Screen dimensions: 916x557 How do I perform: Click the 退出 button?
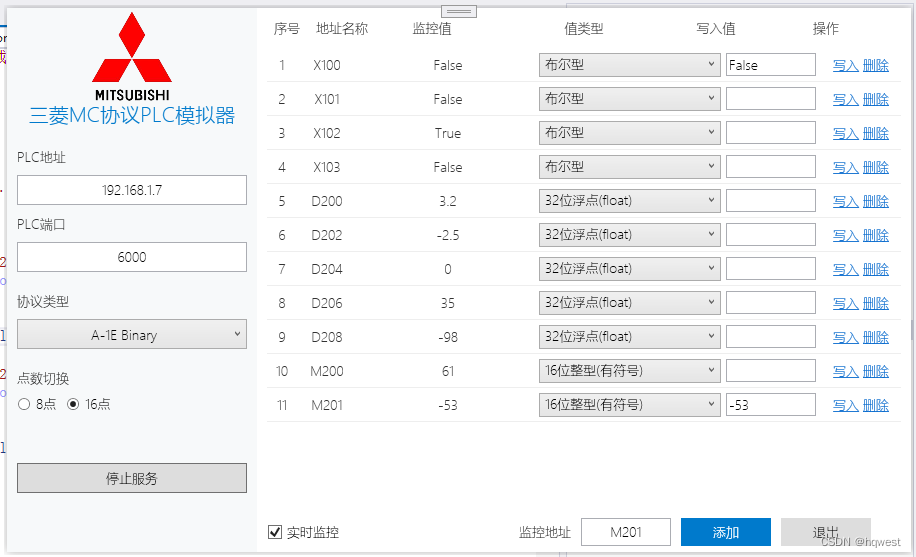tap(825, 532)
